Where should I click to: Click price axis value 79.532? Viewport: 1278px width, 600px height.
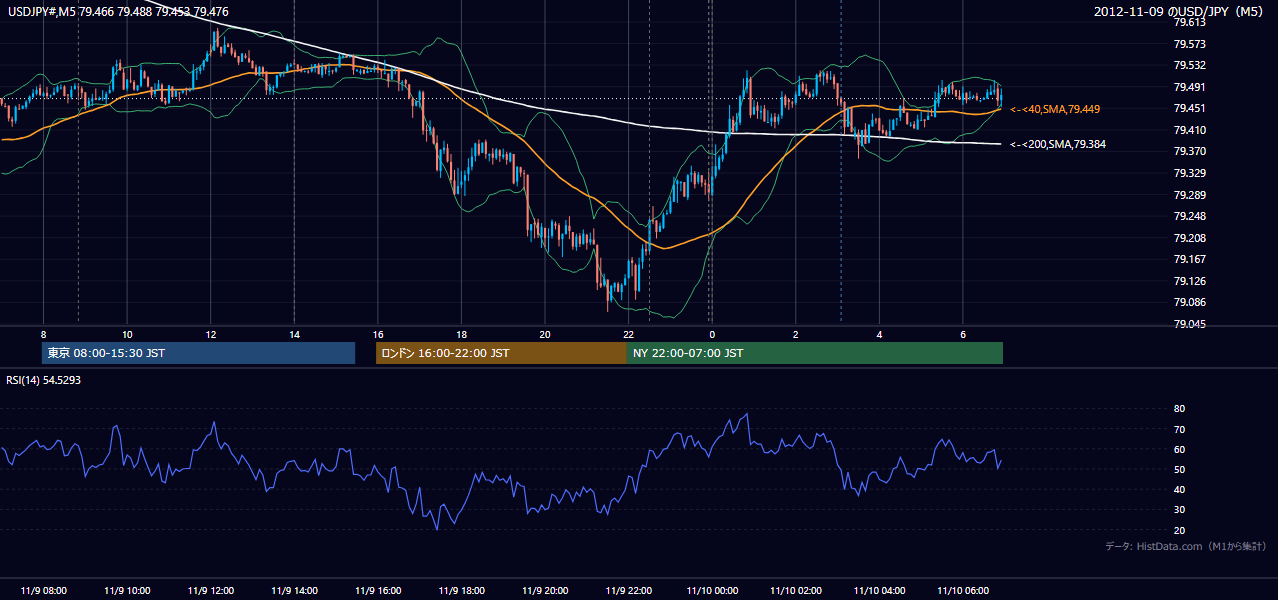[1189, 65]
